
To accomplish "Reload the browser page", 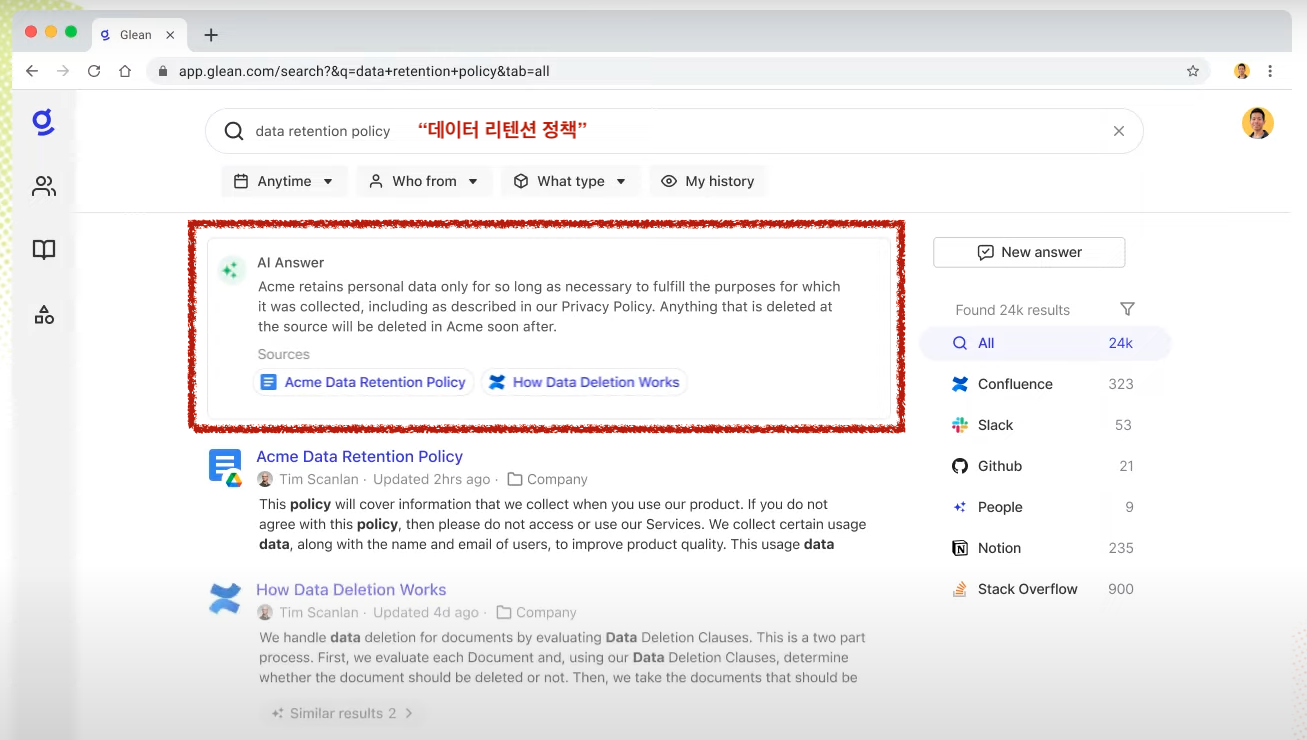I will point(94,71).
